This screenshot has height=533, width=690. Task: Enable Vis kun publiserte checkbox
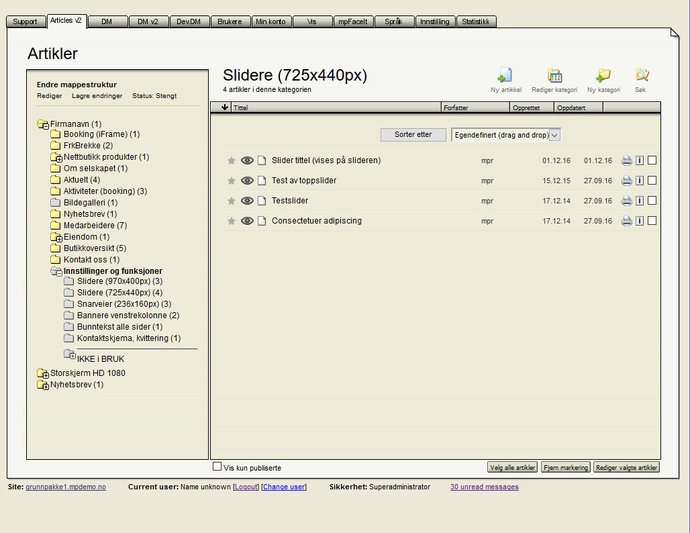click(x=217, y=466)
